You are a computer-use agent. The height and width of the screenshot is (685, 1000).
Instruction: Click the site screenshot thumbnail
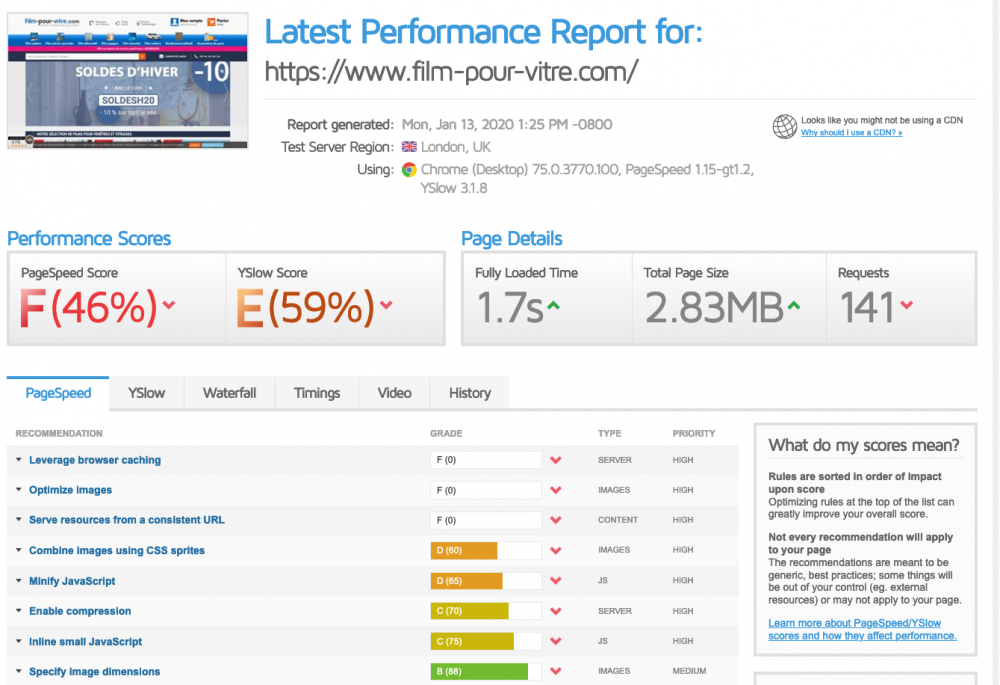128,80
